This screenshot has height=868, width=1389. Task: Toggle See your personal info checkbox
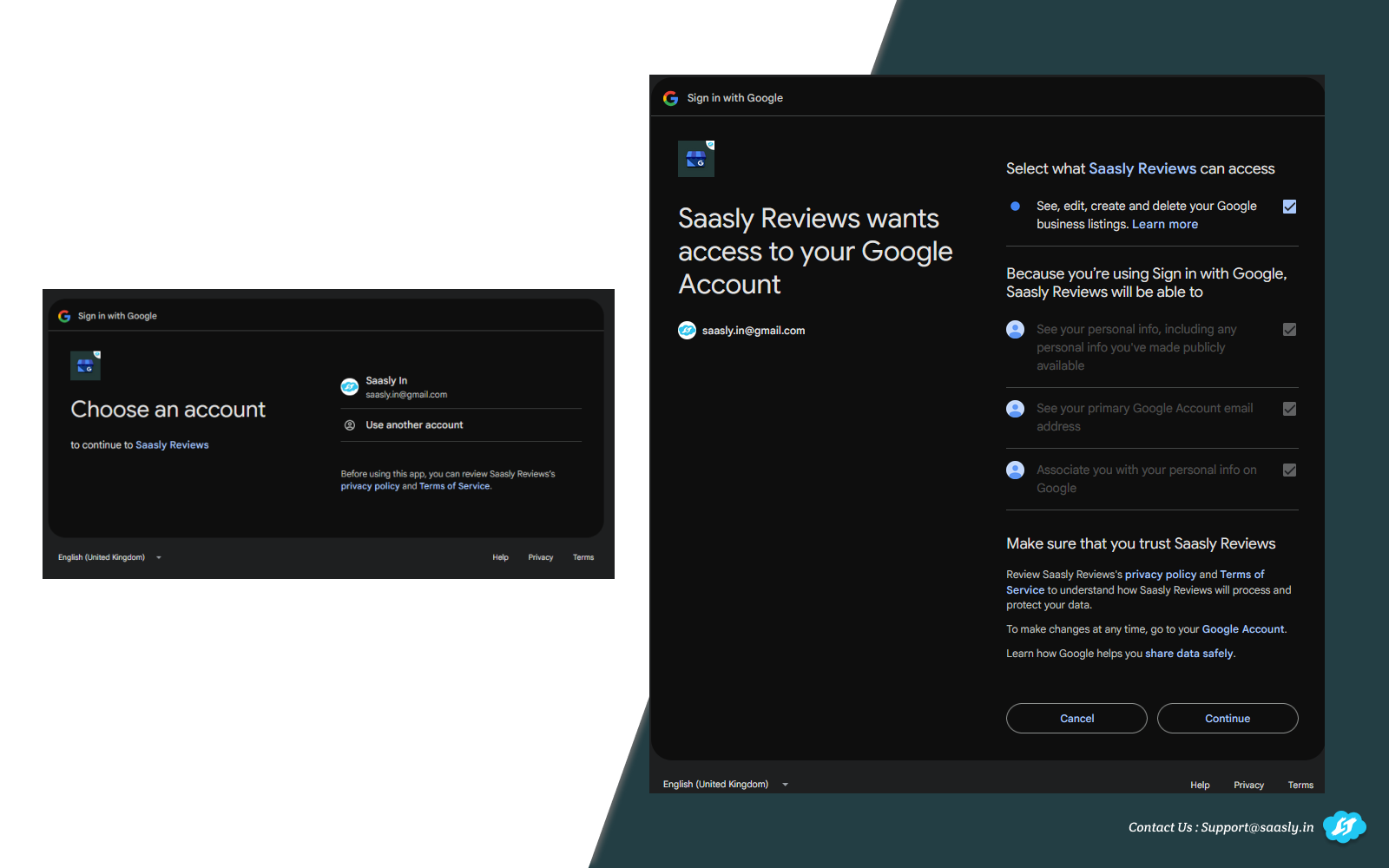[1290, 330]
